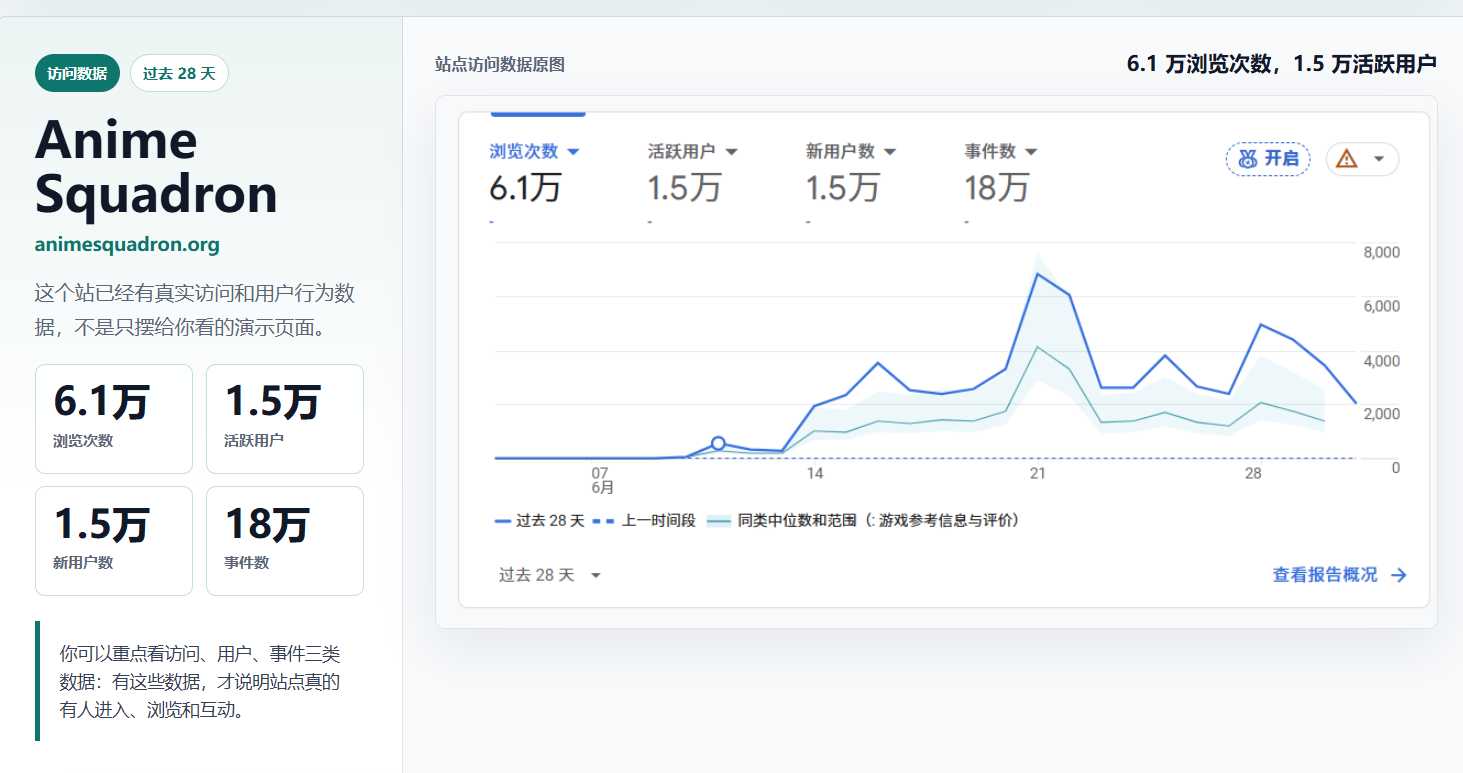Viewport: 1463px width, 773px height.
Task: Click the 8,000 y-axis label
Action: pos(1382,252)
